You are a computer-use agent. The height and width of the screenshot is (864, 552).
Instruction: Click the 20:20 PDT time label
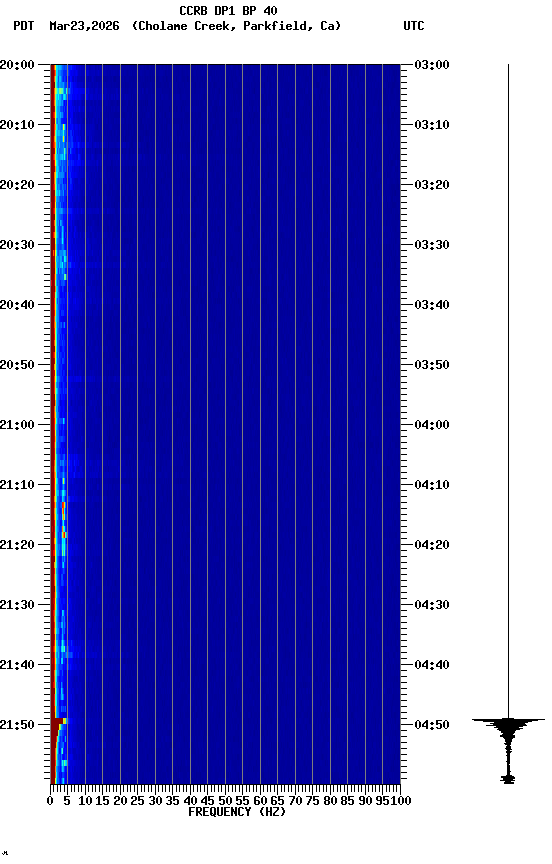click(17, 185)
